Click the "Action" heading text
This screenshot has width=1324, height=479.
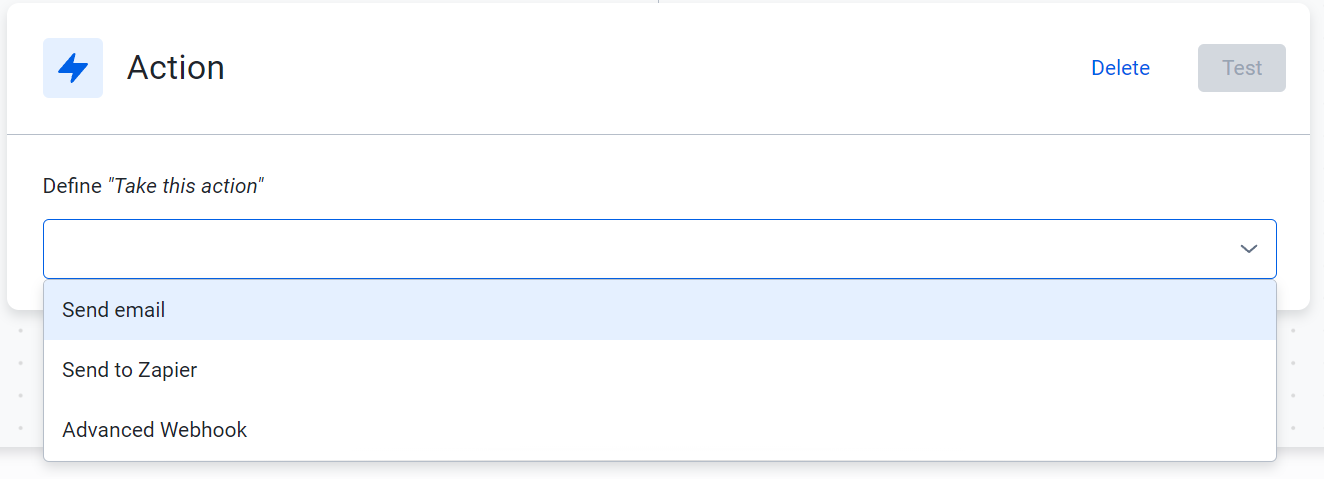(176, 68)
